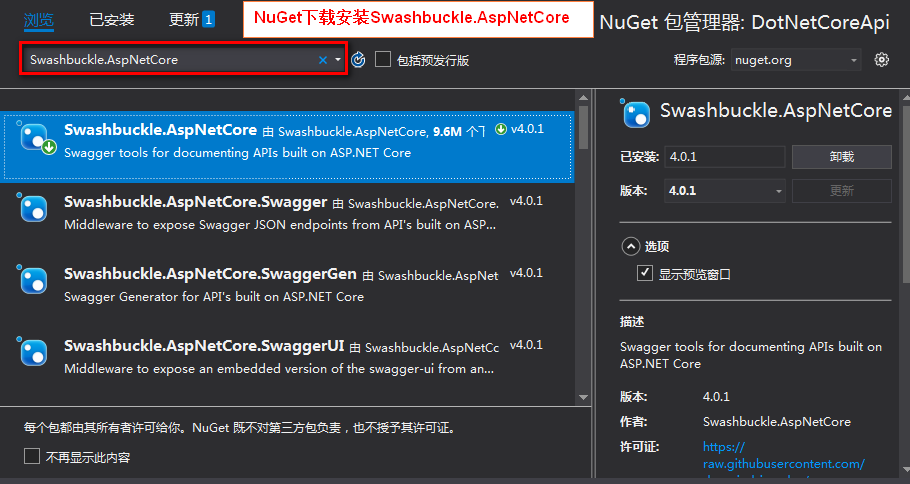Click the 更新 update button in details pane
Image resolution: width=910 pixels, height=484 pixels.
[842, 191]
